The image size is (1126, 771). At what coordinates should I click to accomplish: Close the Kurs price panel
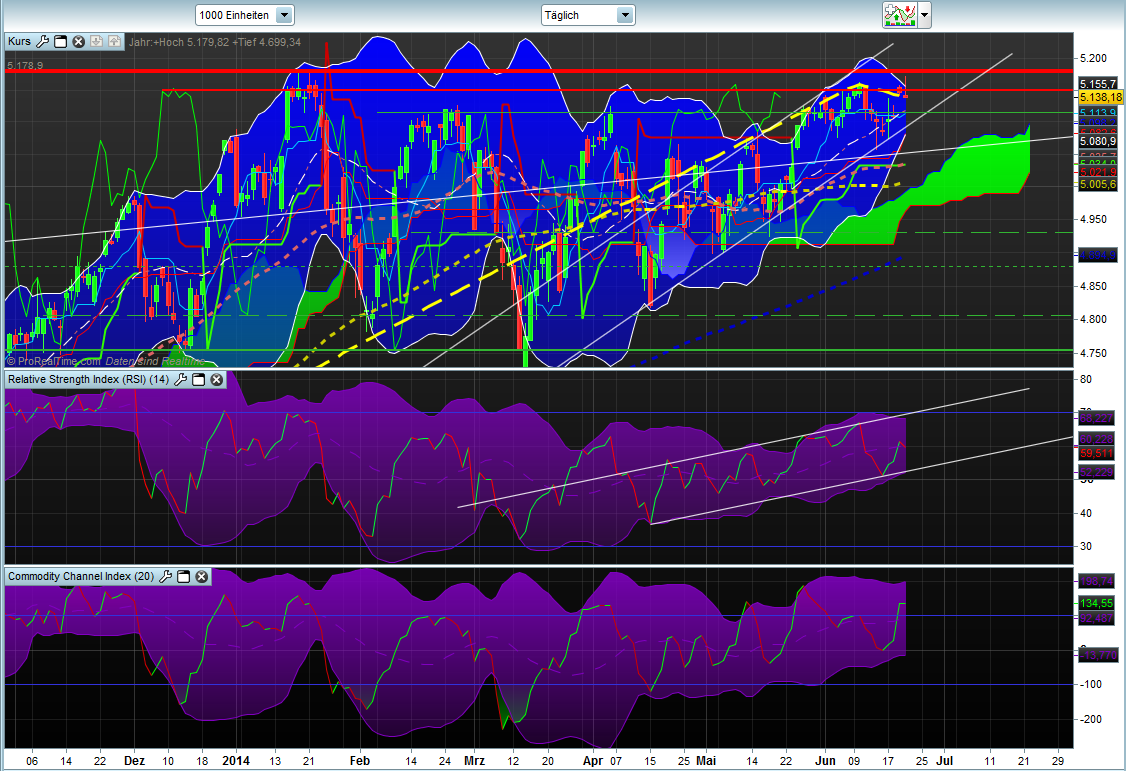click(x=78, y=42)
